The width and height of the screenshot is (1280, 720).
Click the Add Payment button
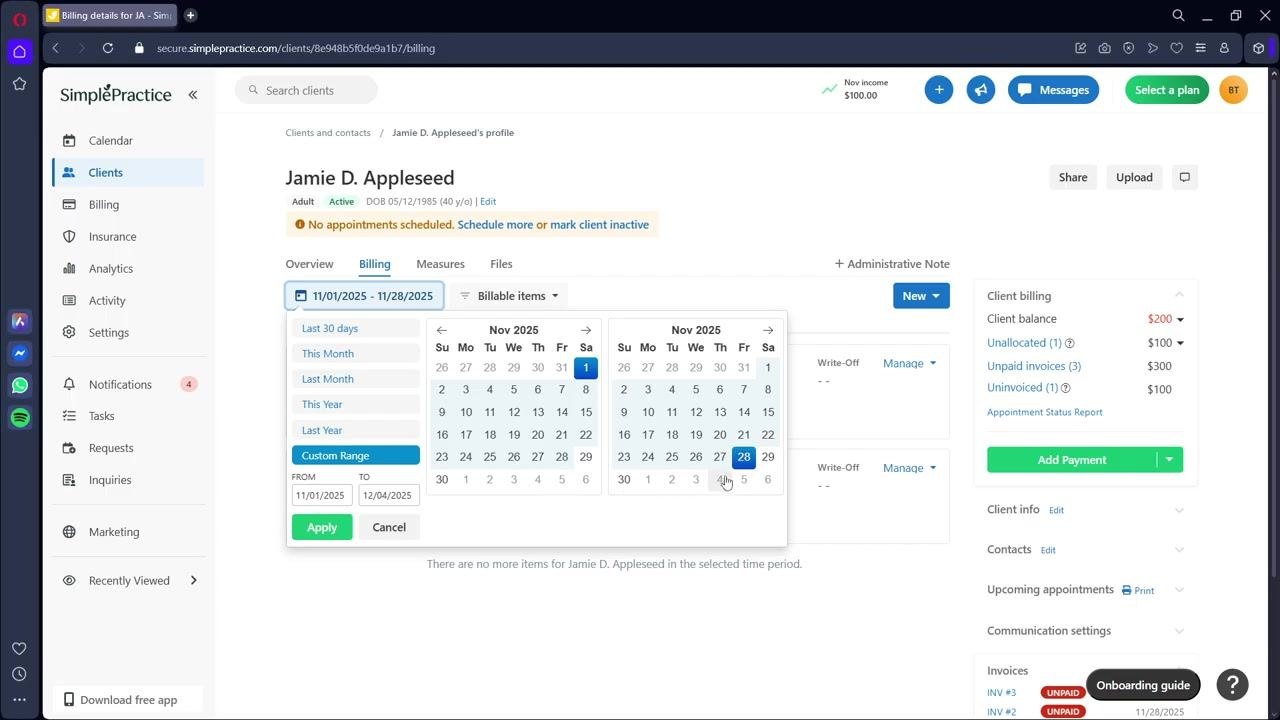(1071, 460)
